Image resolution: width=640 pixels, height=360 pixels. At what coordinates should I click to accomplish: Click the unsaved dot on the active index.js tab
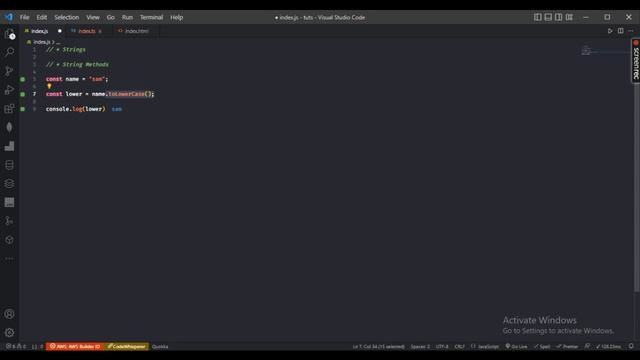click(60, 31)
